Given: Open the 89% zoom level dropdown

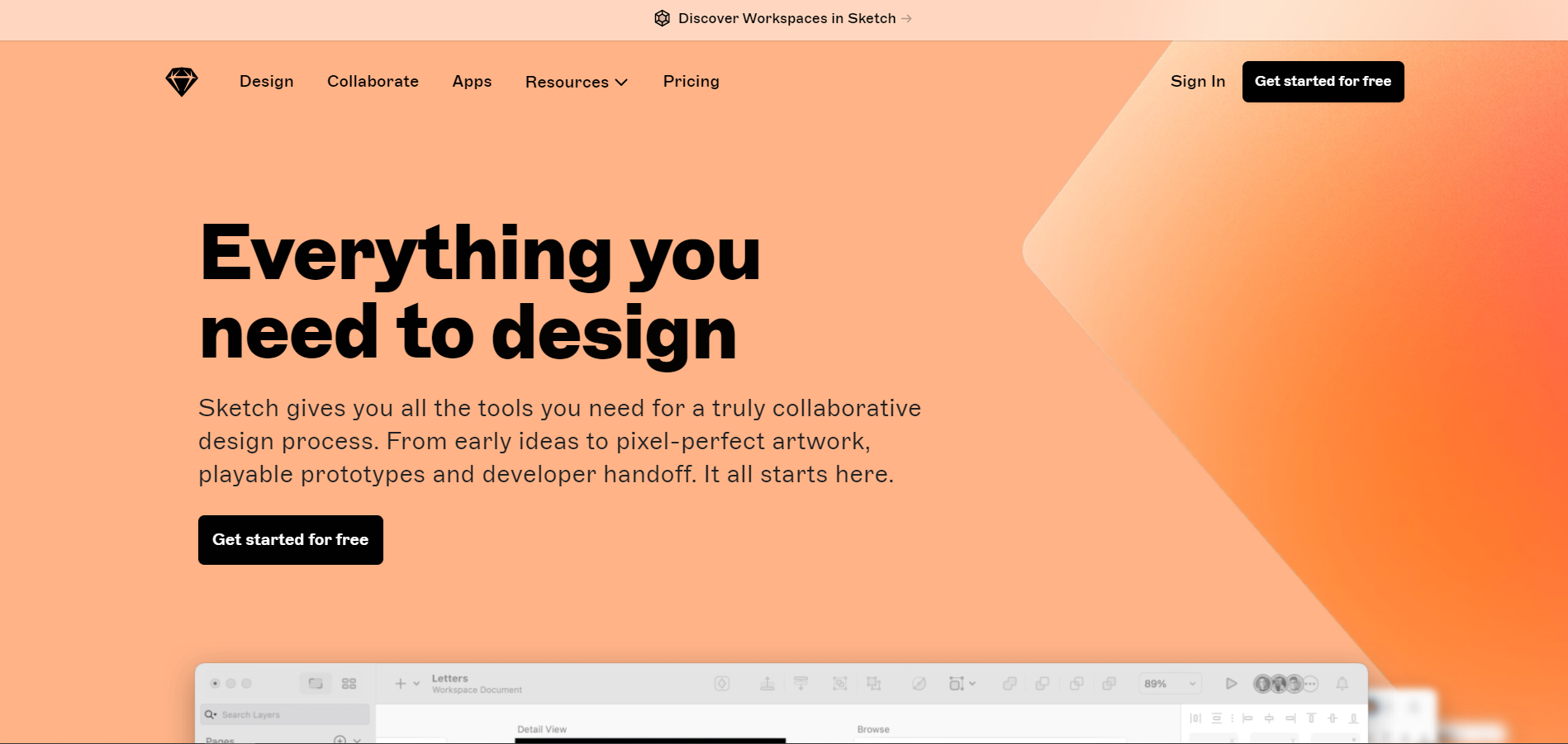Looking at the screenshot, I should (x=1169, y=684).
